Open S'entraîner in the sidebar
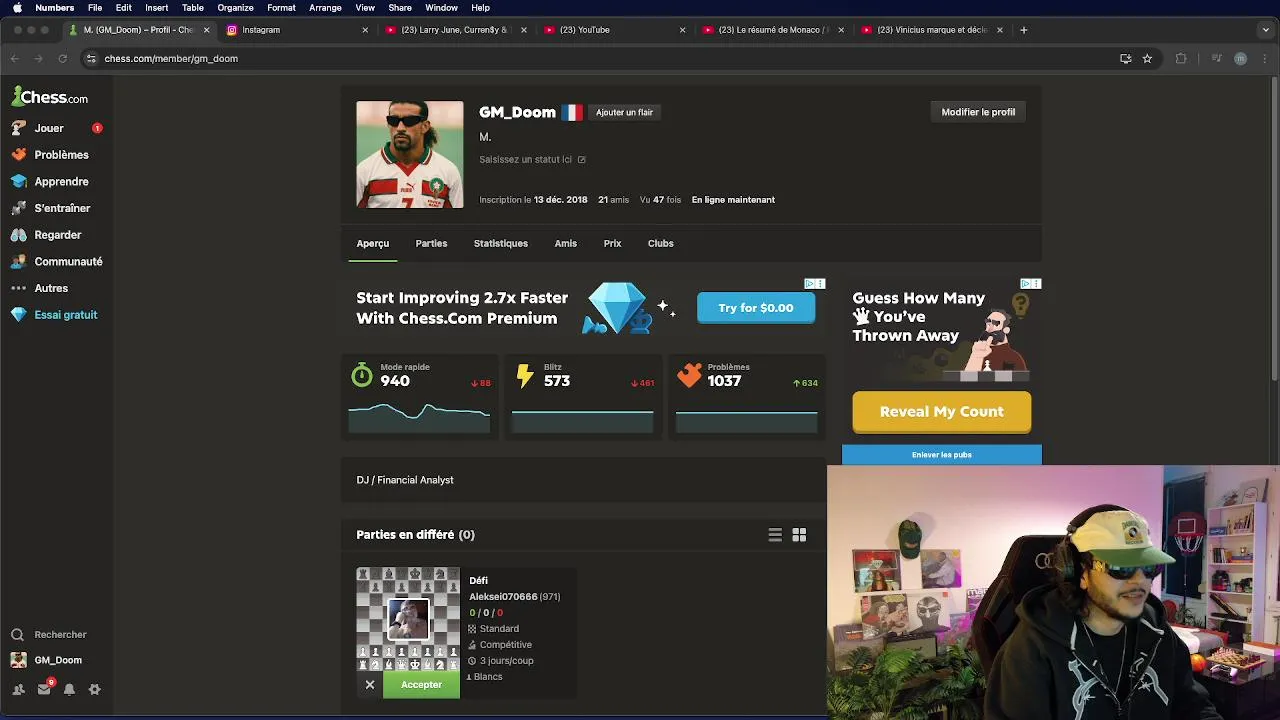Image resolution: width=1280 pixels, height=720 pixels. coord(62,208)
